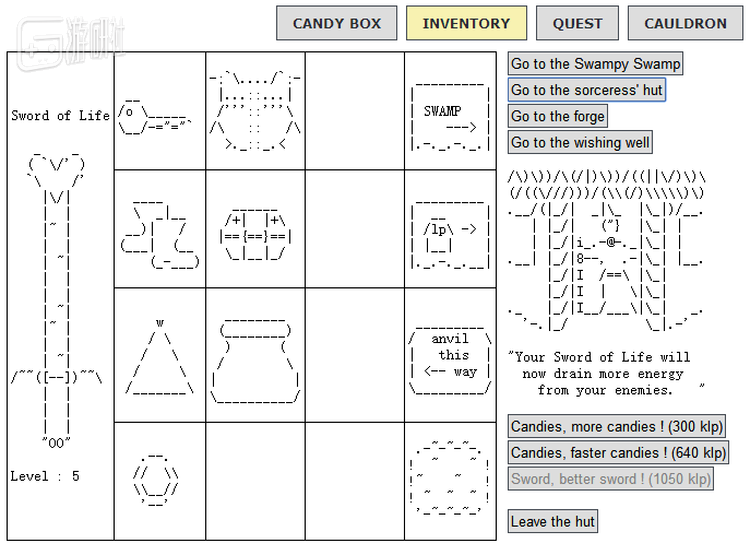The width and height of the screenshot is (750, 555).
Task: Go to the Swampy Swamp
Action: click(595, 64)
